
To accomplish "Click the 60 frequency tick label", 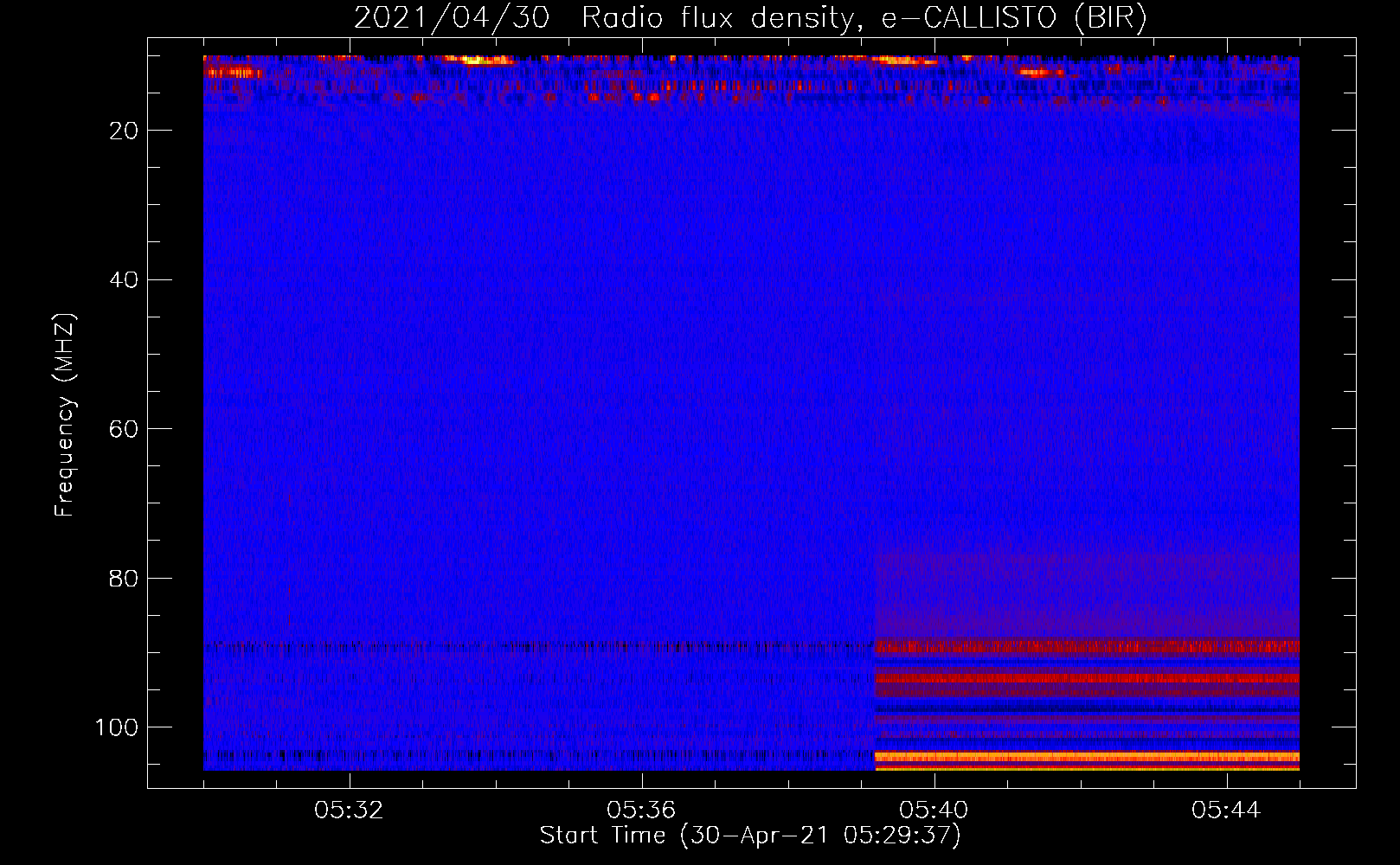I will tap(125, 429).
